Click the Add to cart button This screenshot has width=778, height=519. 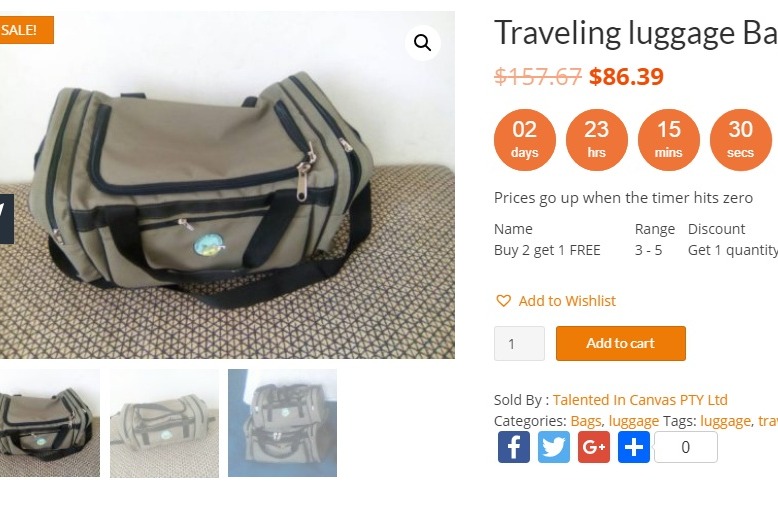point(621,343)
